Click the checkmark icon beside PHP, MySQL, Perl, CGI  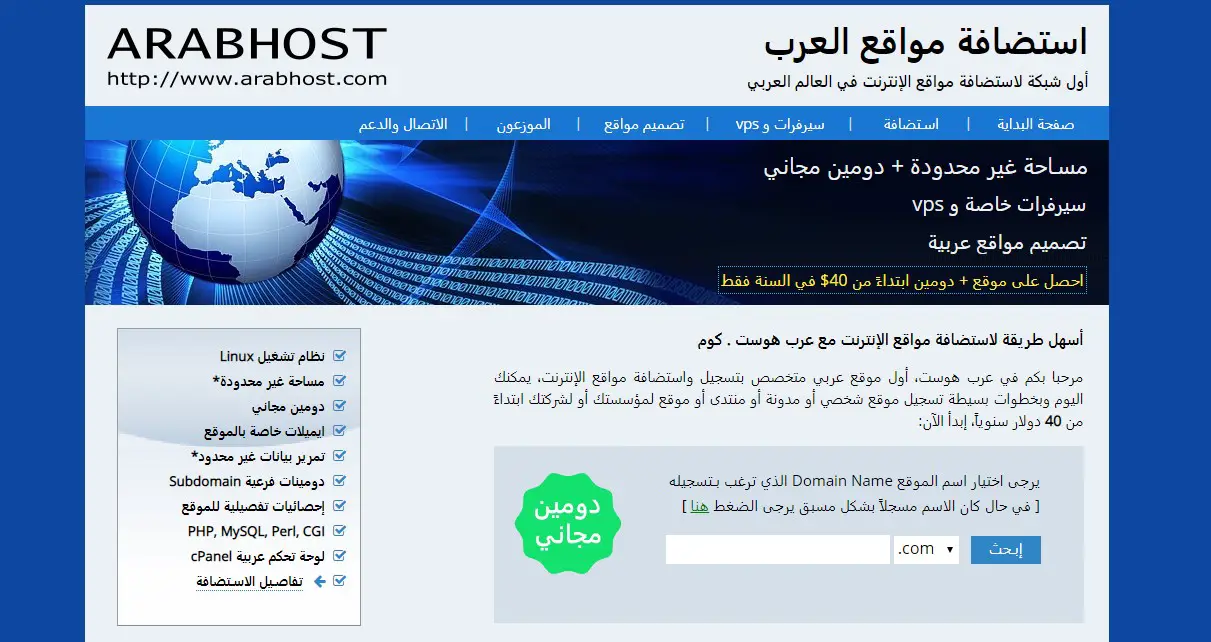(x=339, y=531)
